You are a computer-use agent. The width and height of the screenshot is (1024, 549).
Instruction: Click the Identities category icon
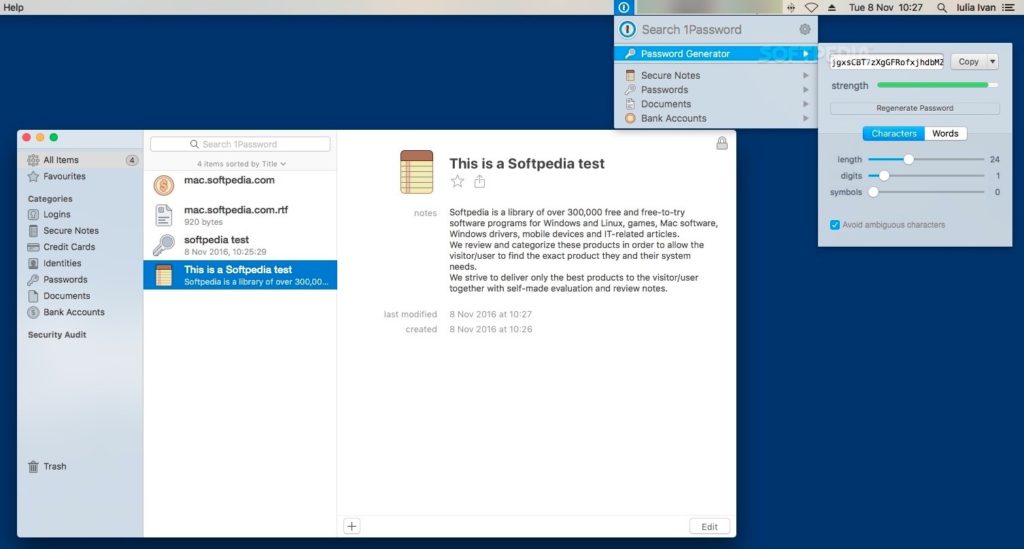[33, 263]
